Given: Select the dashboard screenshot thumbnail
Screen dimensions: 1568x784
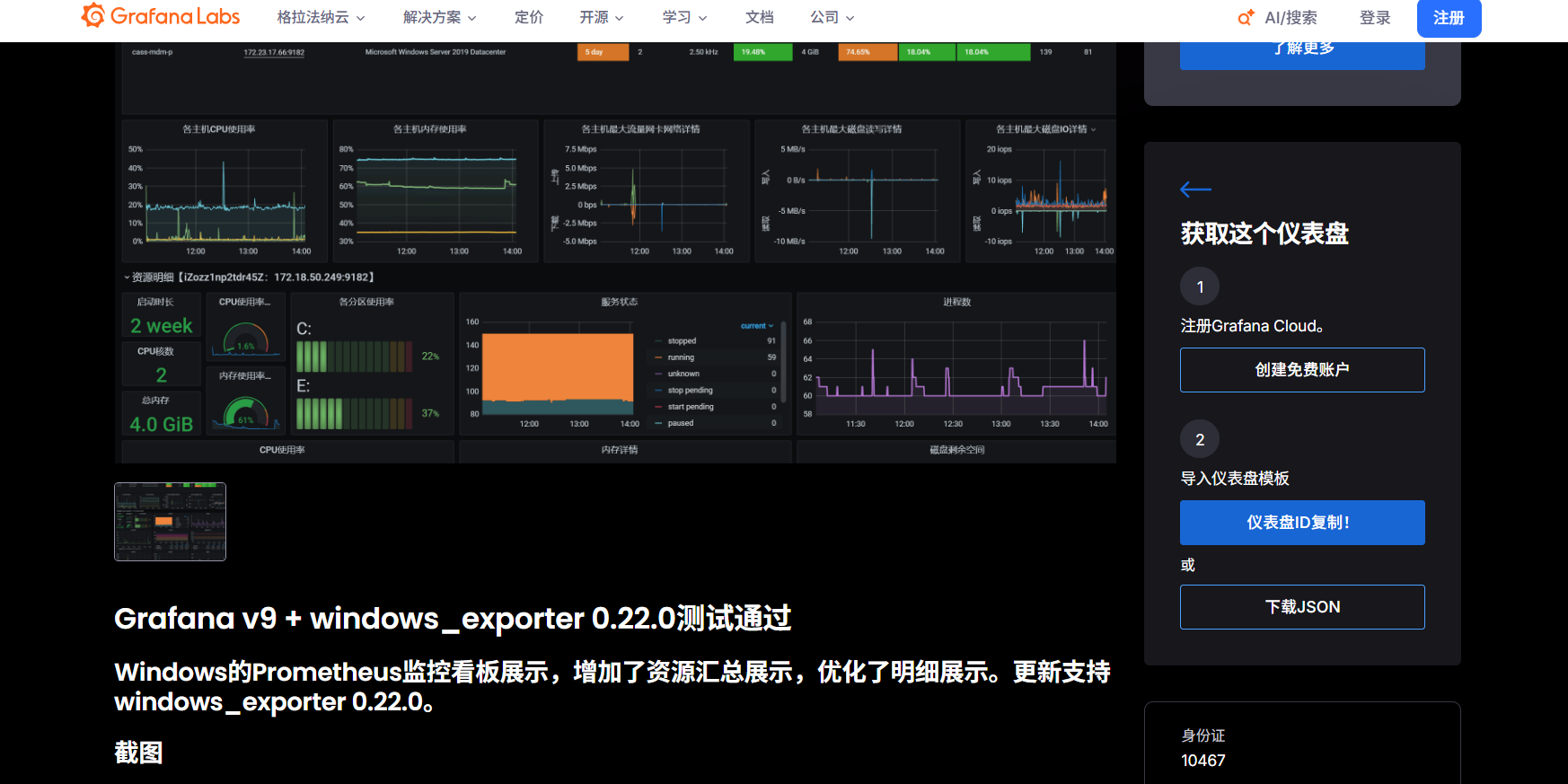Looking at the screenshot, I should click(x=170, y=522).
